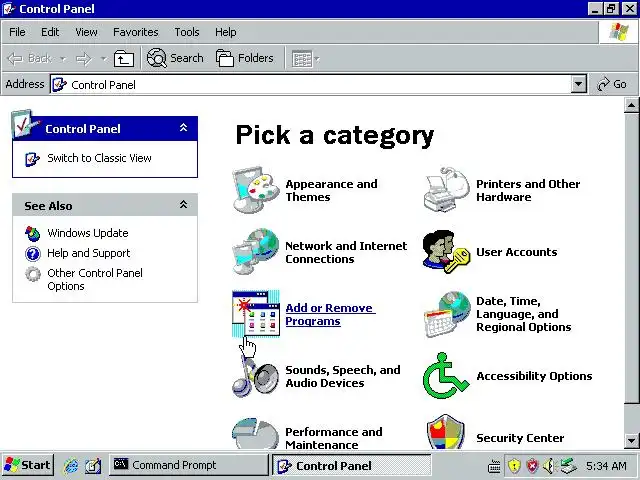Click the green Accessibility Options wheelchair icon

[446, 376]
